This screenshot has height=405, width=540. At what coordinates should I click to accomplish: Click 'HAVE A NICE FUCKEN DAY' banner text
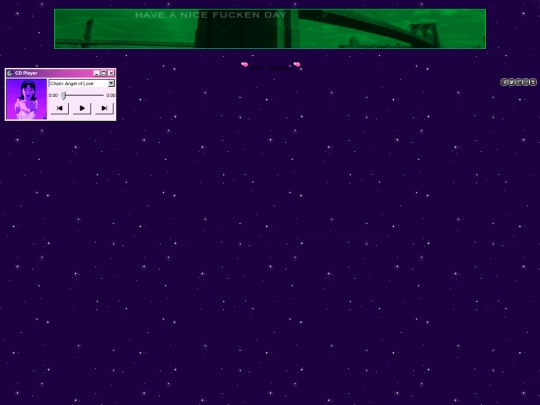(211, 15)
